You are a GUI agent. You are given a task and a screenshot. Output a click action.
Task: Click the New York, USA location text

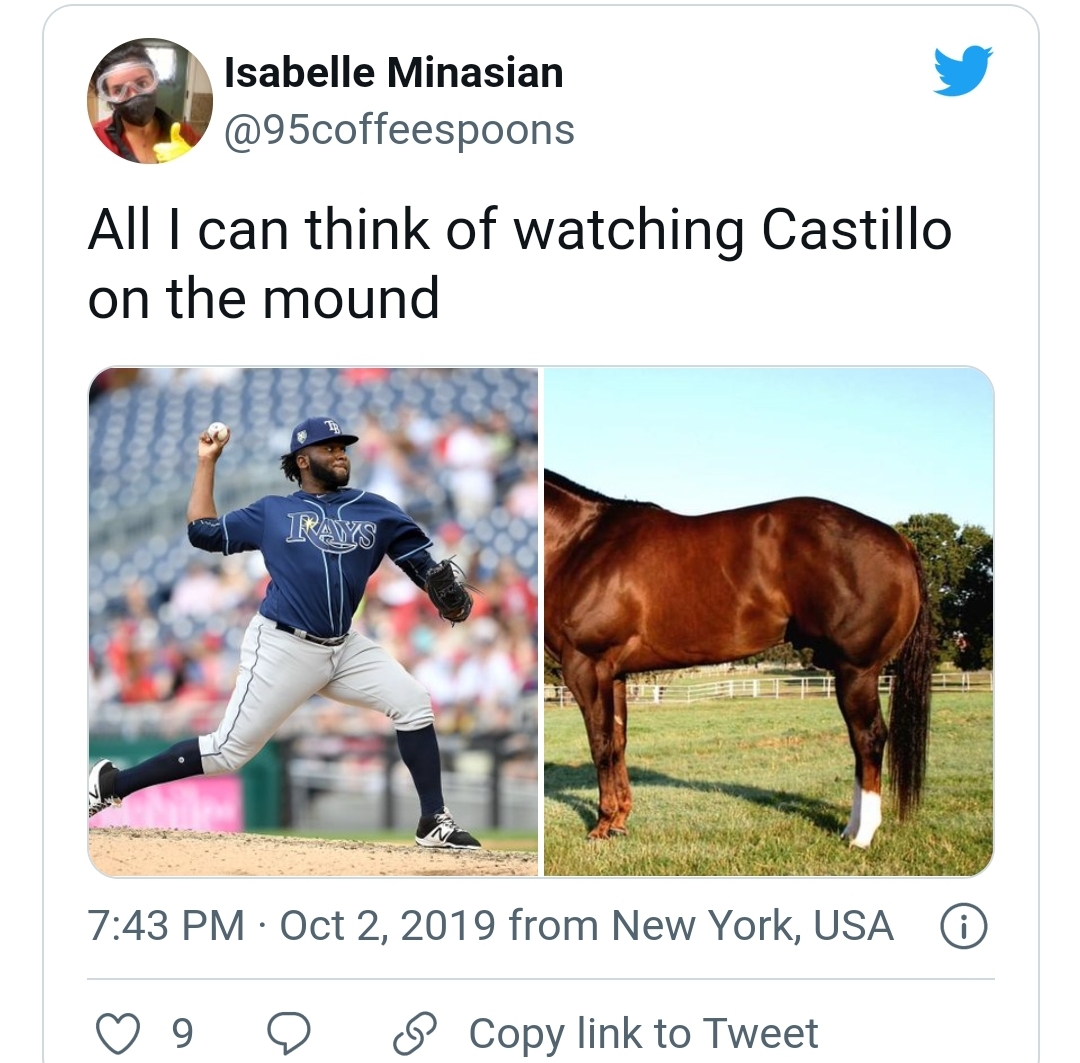[x=752, y=925]
